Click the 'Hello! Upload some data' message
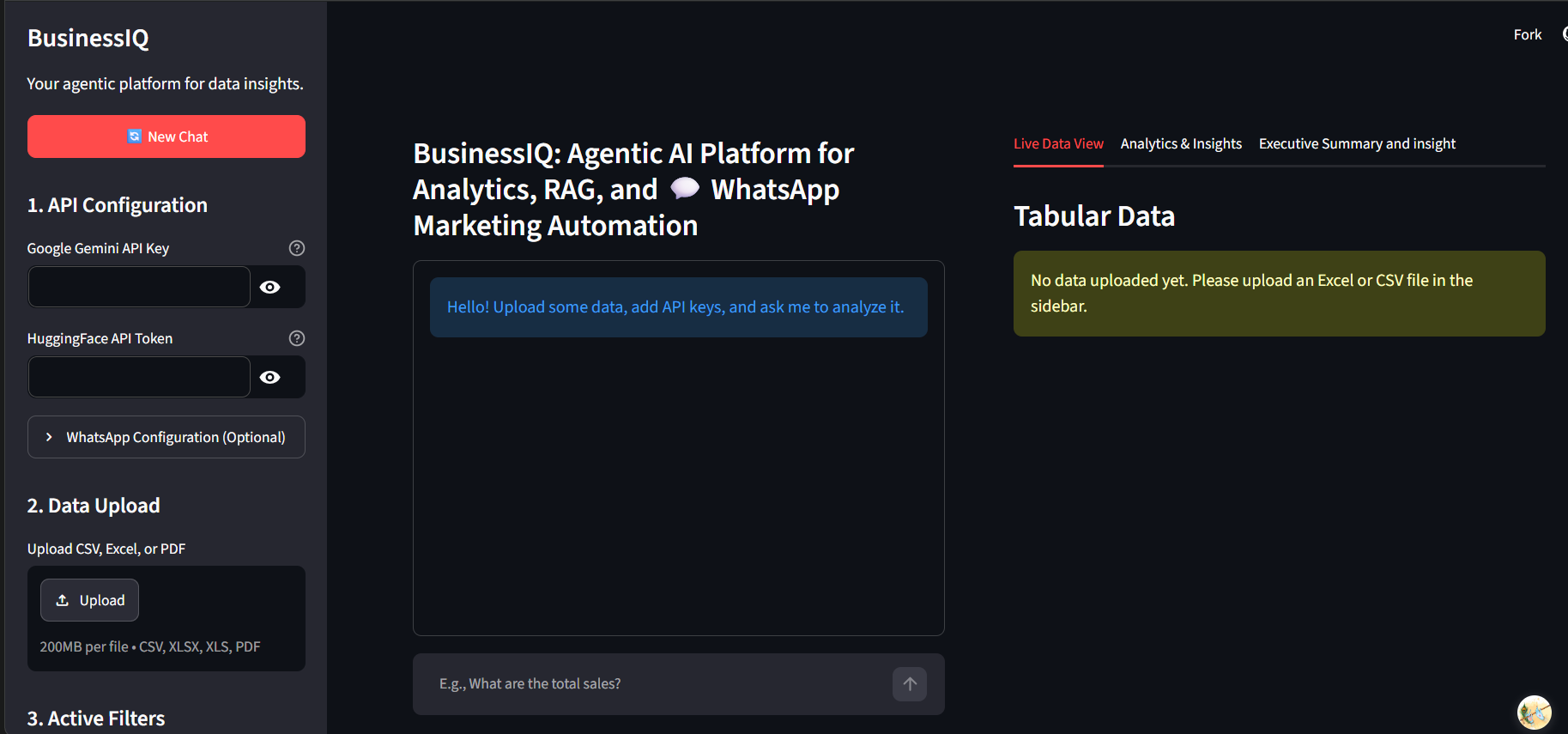Screen dimensions: 1568x734 679,307
